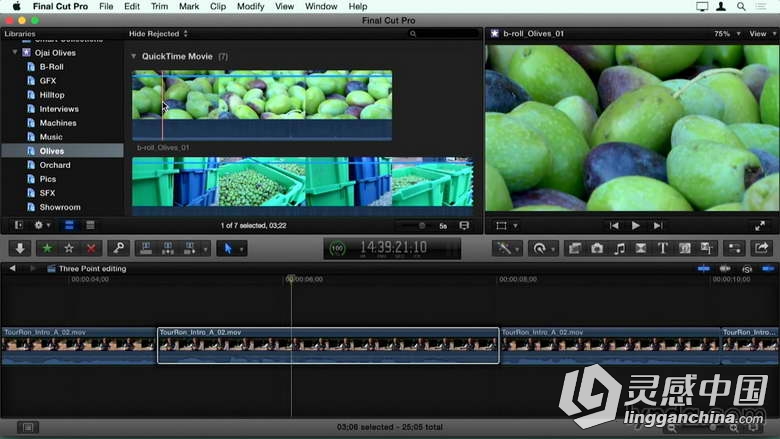
Task: Click the Import Media down-arrow button
Action: pos(20,248)
